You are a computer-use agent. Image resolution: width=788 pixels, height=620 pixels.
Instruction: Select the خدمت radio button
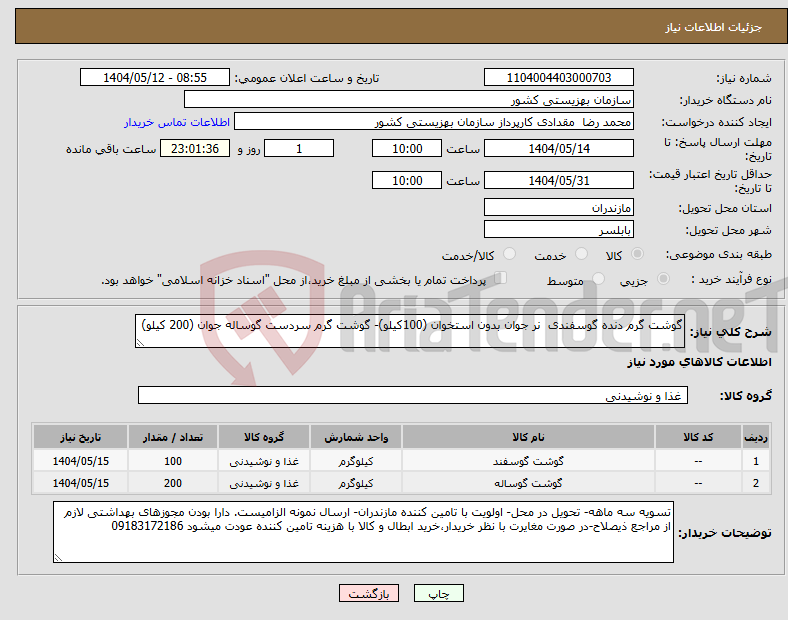click(x=581, y=254)
